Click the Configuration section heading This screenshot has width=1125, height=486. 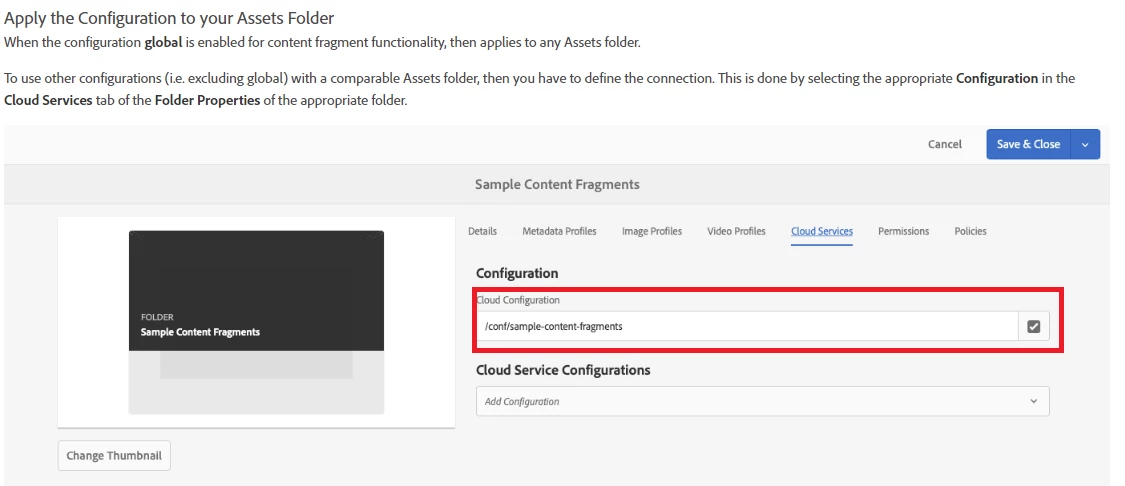(x=517, y=273)
